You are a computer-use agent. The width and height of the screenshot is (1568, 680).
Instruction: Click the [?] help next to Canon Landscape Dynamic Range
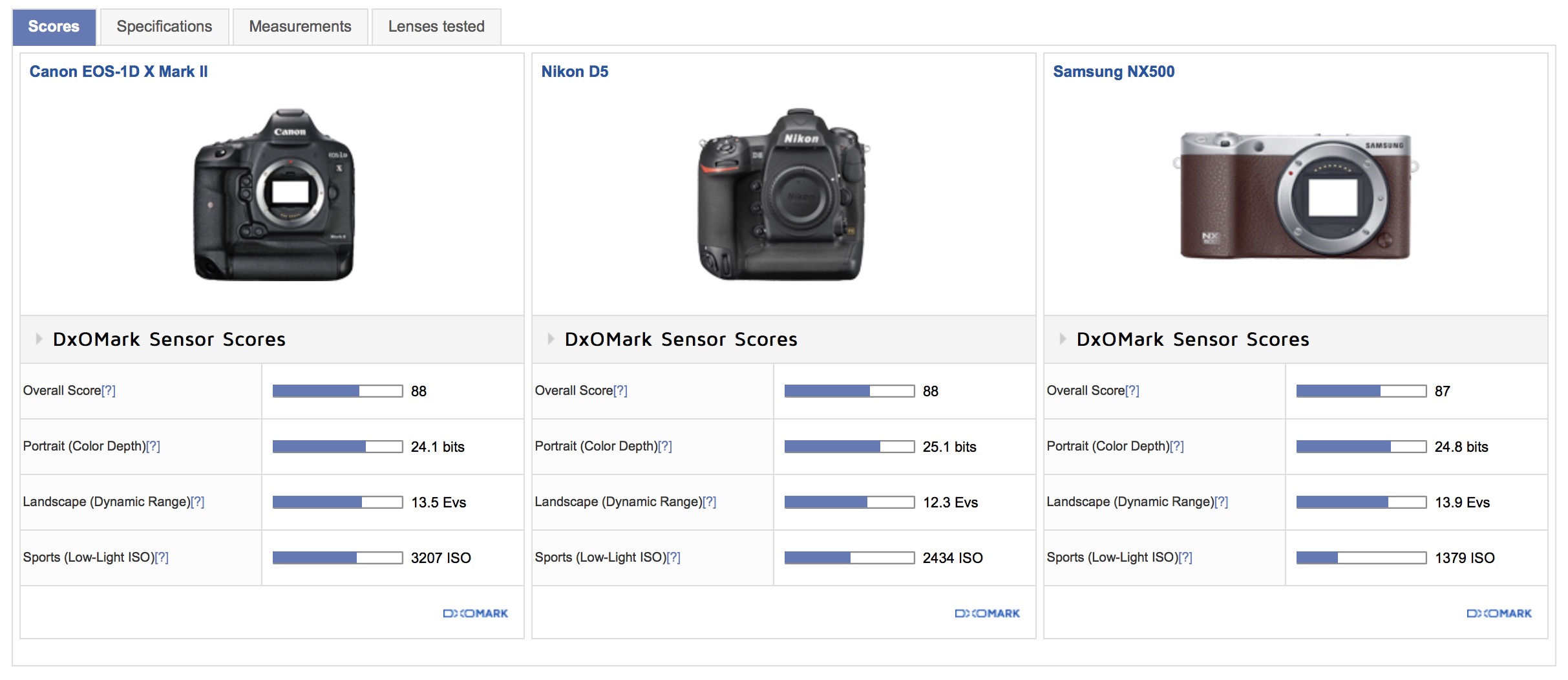198,502
